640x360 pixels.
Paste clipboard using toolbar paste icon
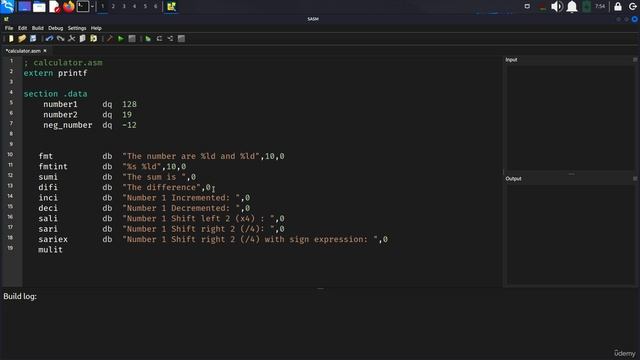(93, 38)
